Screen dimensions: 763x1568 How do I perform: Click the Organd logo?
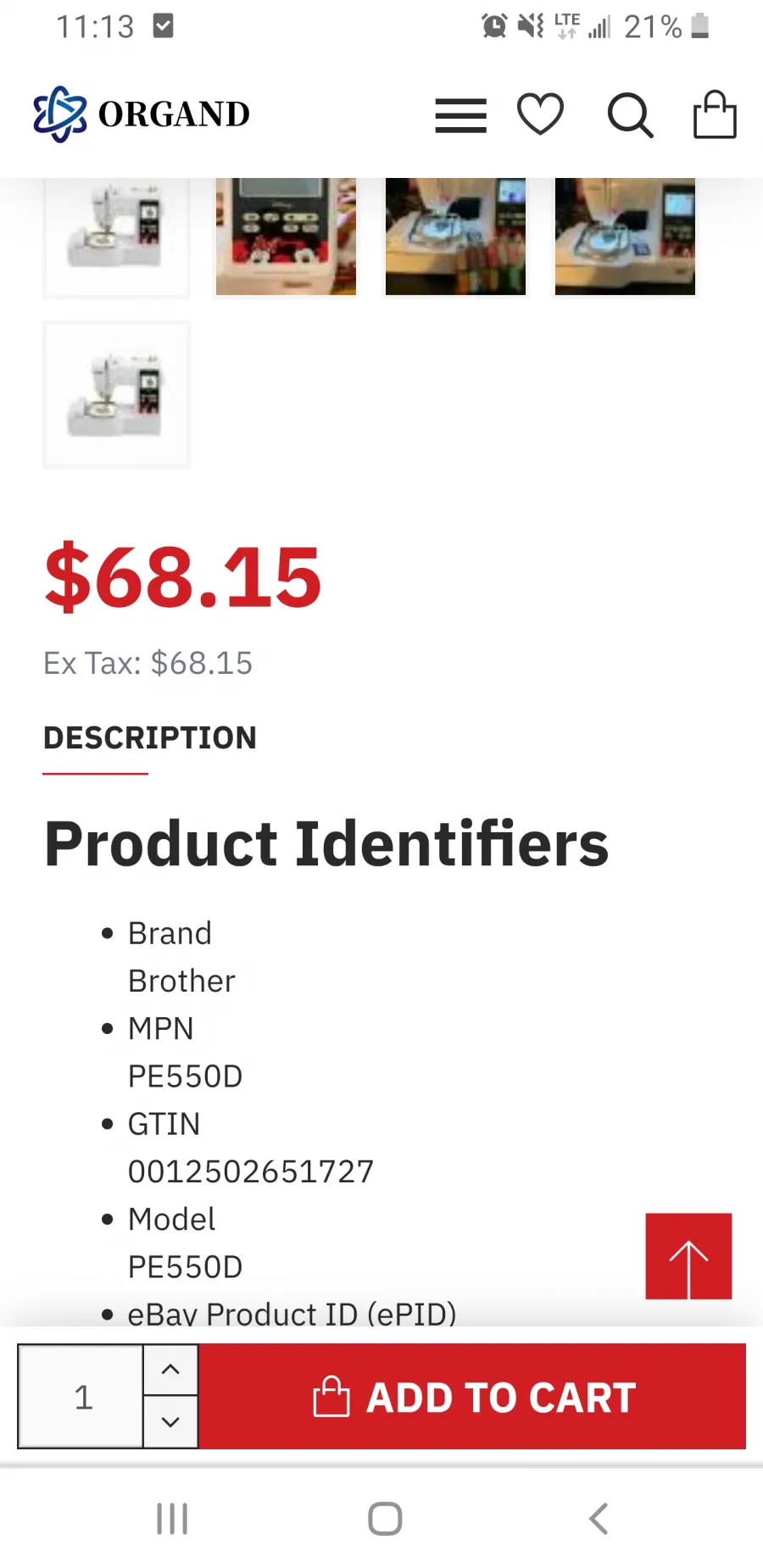click(x=142, y=114)
